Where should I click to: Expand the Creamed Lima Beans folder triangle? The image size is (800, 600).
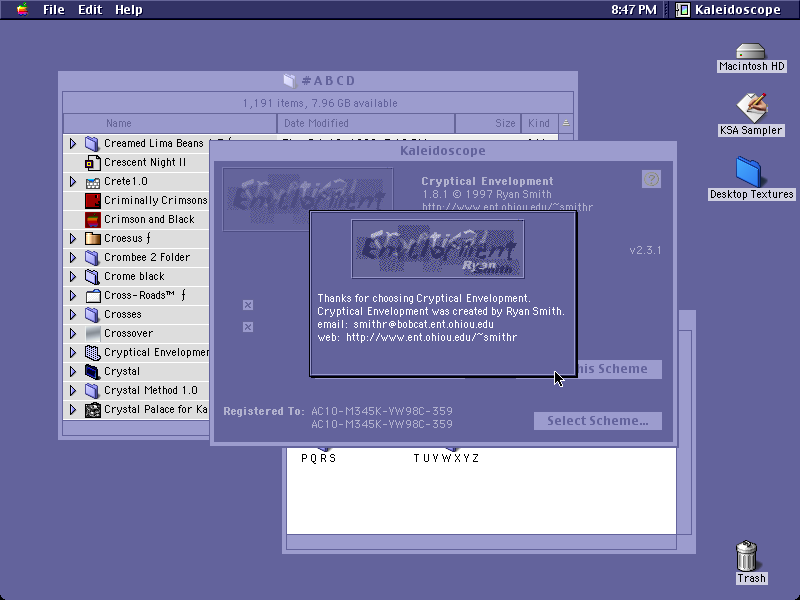[x=73, y=143]
